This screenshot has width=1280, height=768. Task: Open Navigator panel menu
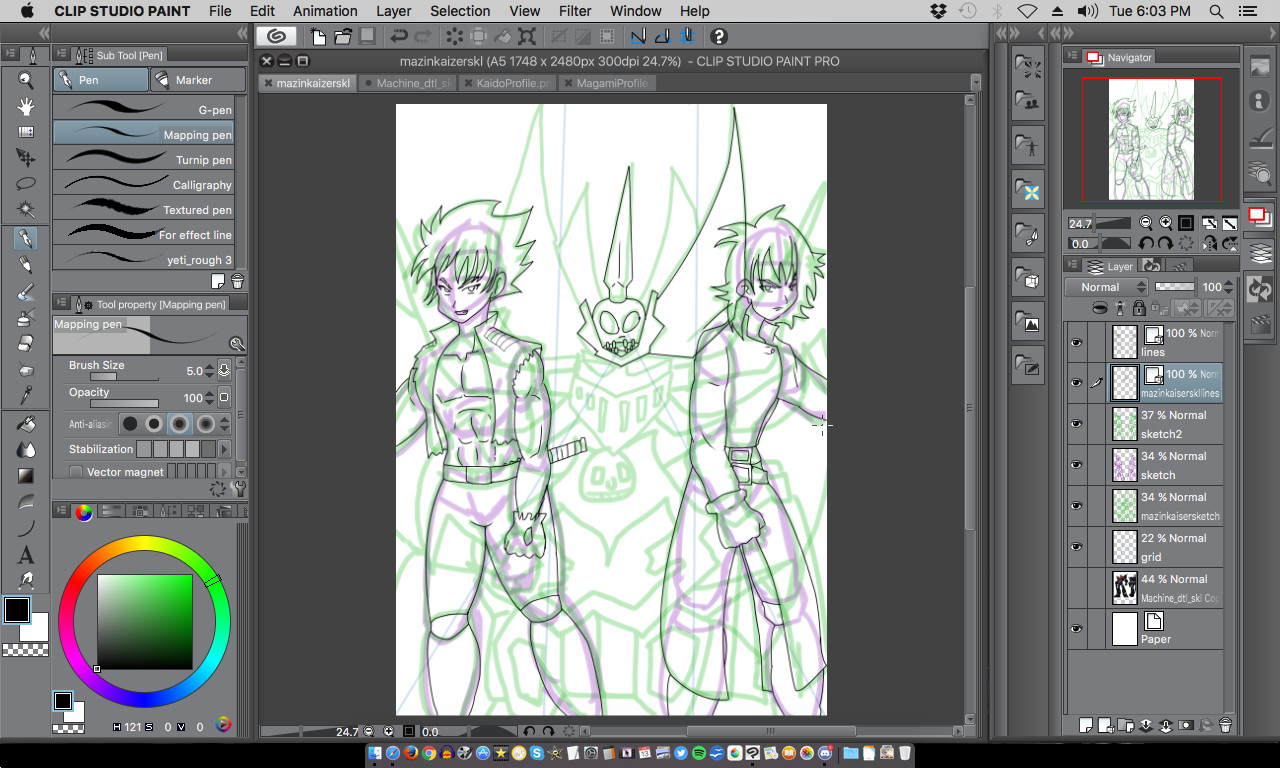point(1072,57)
